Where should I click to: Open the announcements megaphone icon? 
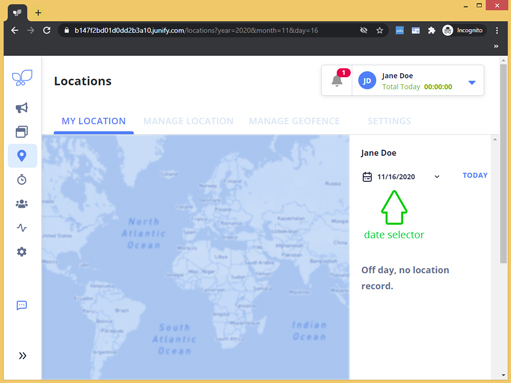coord(22,108)
